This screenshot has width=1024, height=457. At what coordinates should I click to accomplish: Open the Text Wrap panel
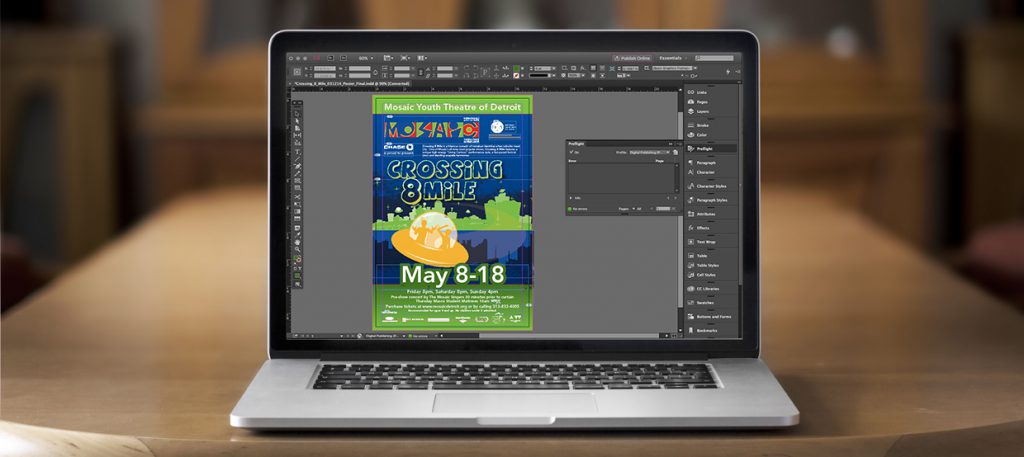[x=705, y=241]
